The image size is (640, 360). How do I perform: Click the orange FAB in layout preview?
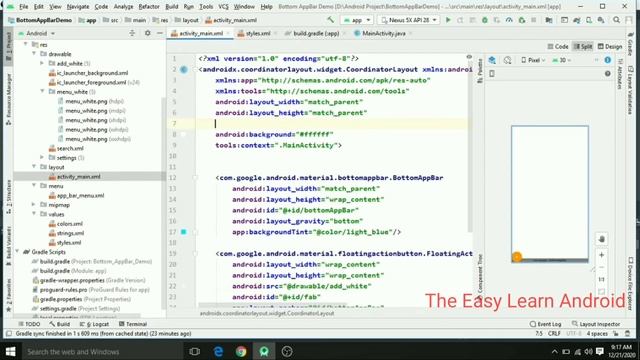tap(517, 257)
